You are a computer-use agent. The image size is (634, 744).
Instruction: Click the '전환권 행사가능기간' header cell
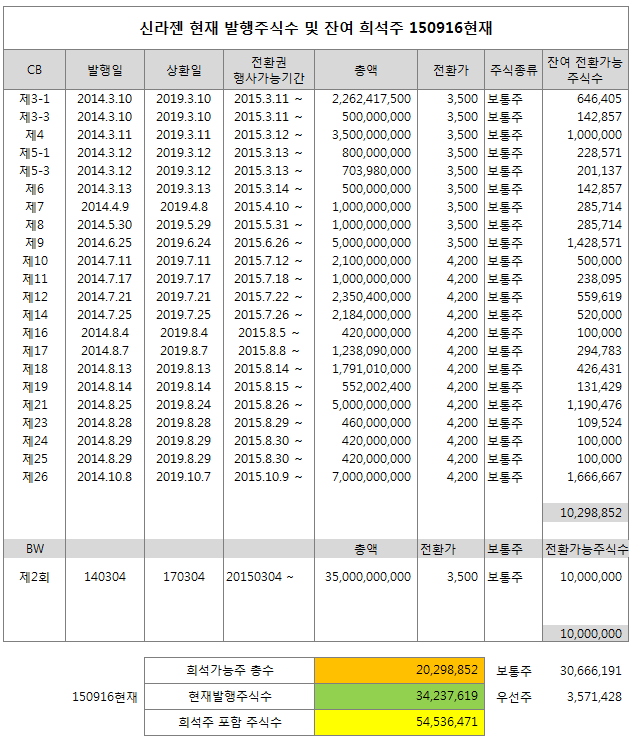(x=269, y=70)
